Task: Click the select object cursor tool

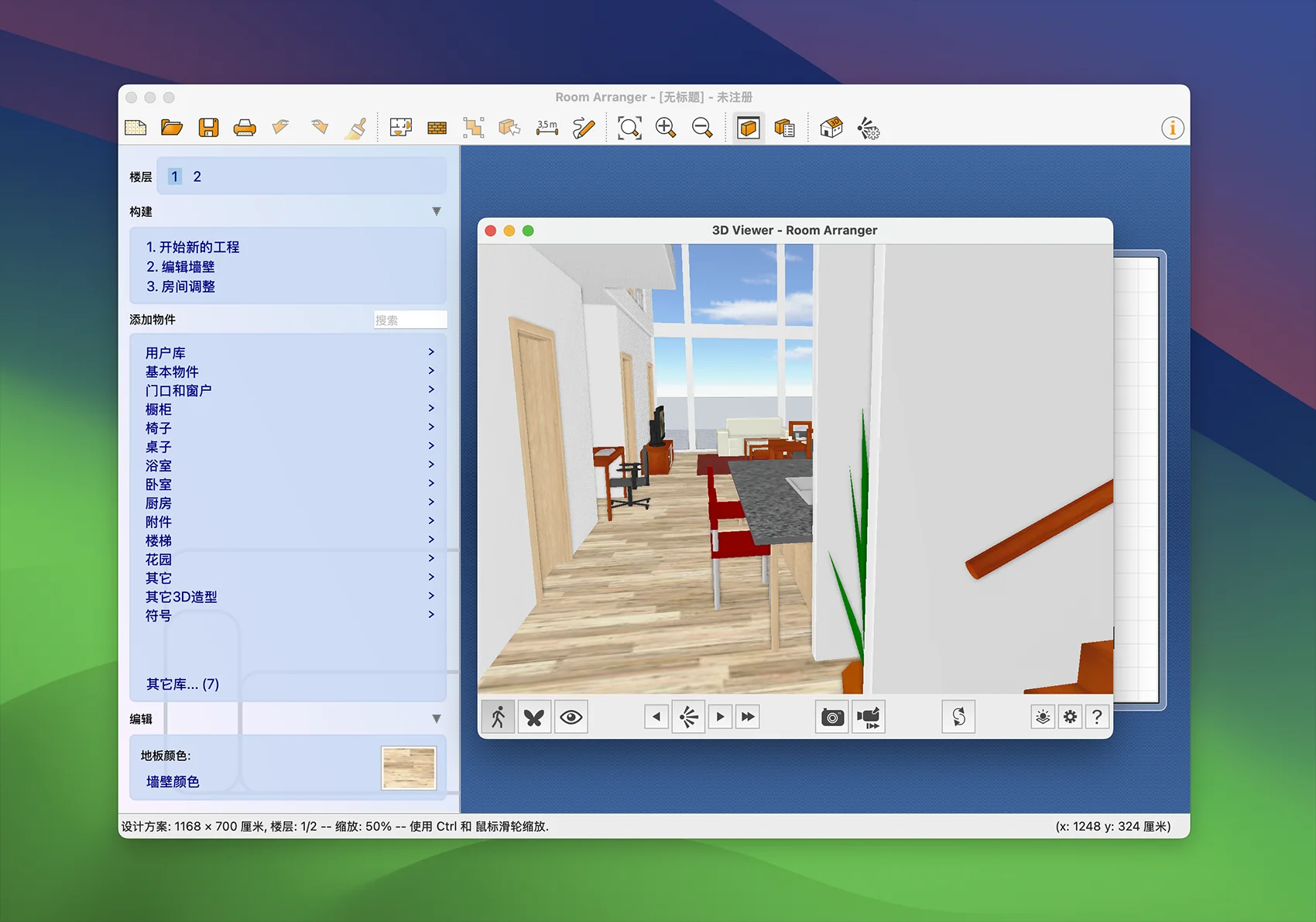Action: tap(509, 128)
